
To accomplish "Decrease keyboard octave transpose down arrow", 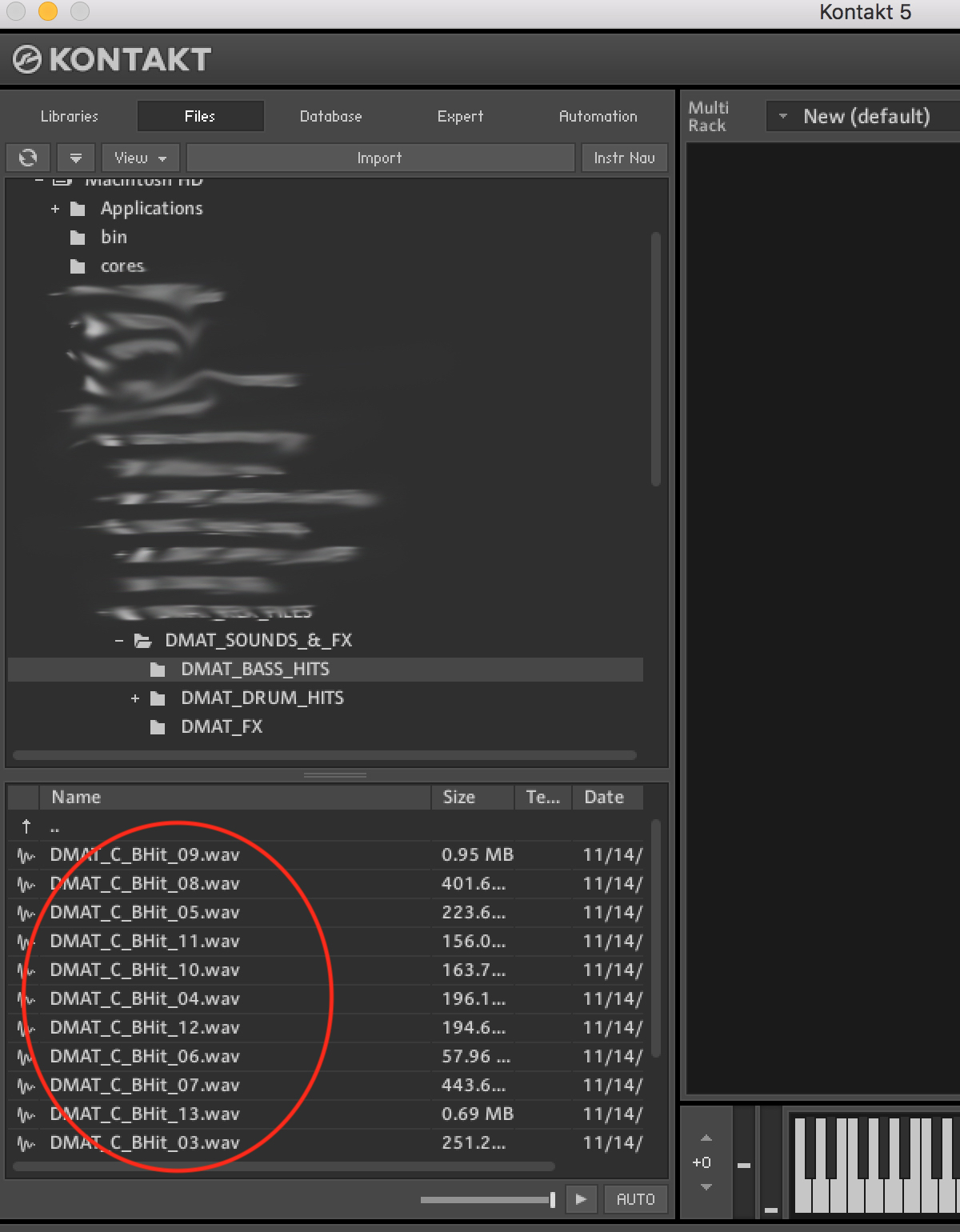I will [x=706, y=1187].
